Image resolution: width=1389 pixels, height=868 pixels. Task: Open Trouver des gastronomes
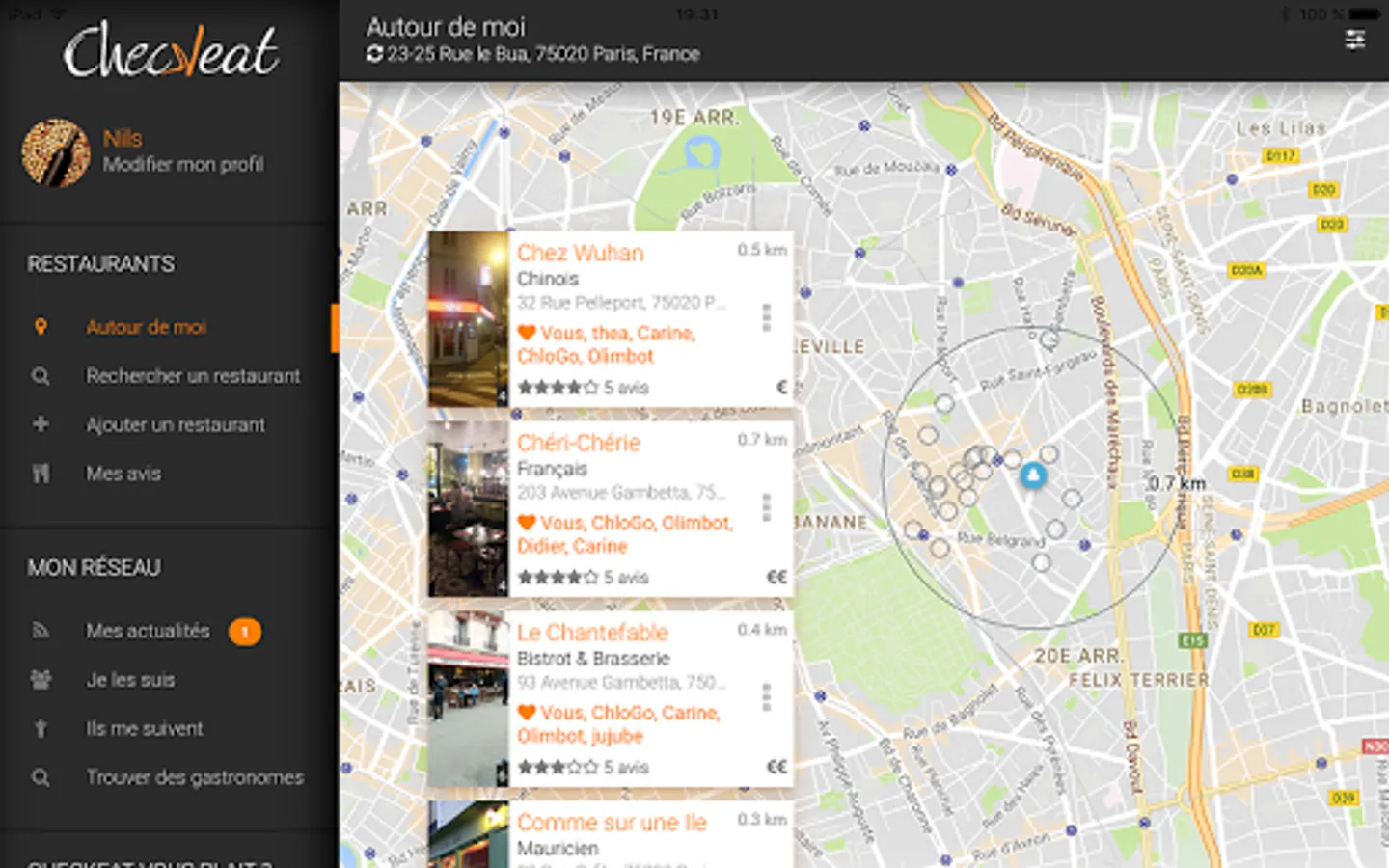(195, 777)
